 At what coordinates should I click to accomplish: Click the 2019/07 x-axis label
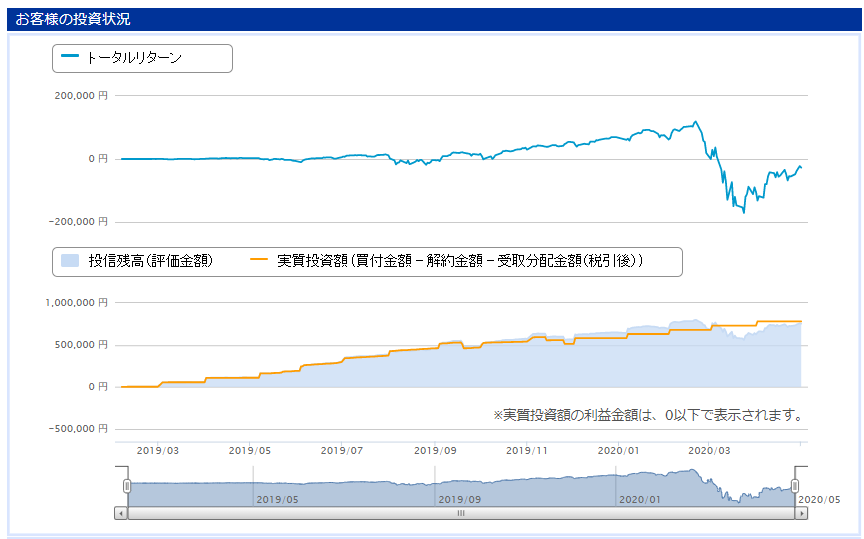click(x=342, y=450)
